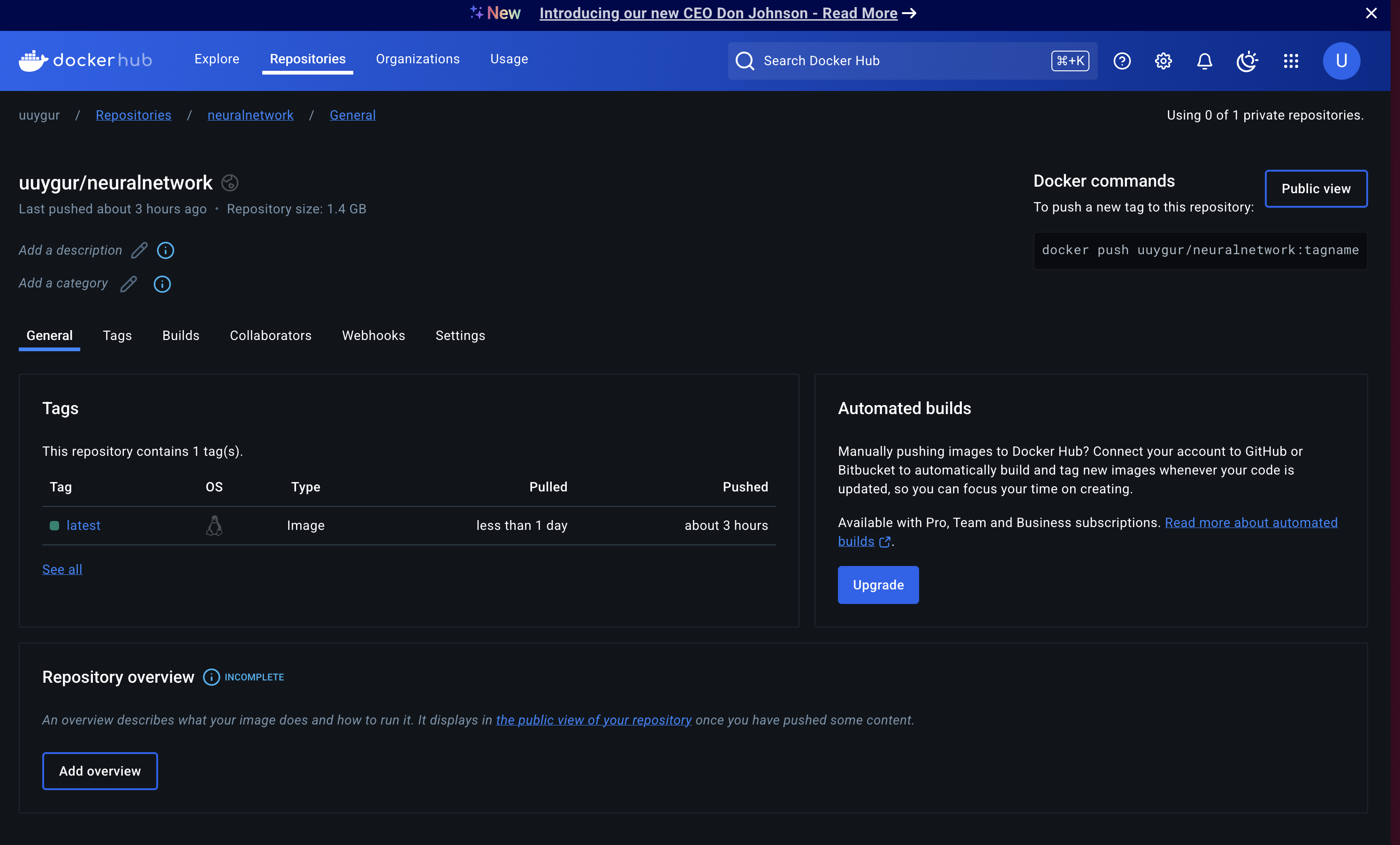This screenshot has height=845, width=1400.
Task: Switch to the Tags tab
Action: click(117, 336)
